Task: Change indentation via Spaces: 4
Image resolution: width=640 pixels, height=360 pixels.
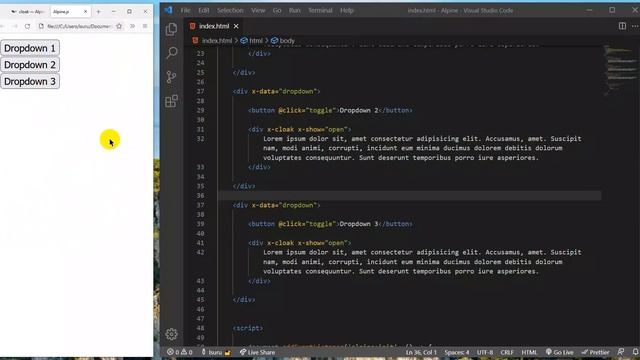Action: click(456, 352)
